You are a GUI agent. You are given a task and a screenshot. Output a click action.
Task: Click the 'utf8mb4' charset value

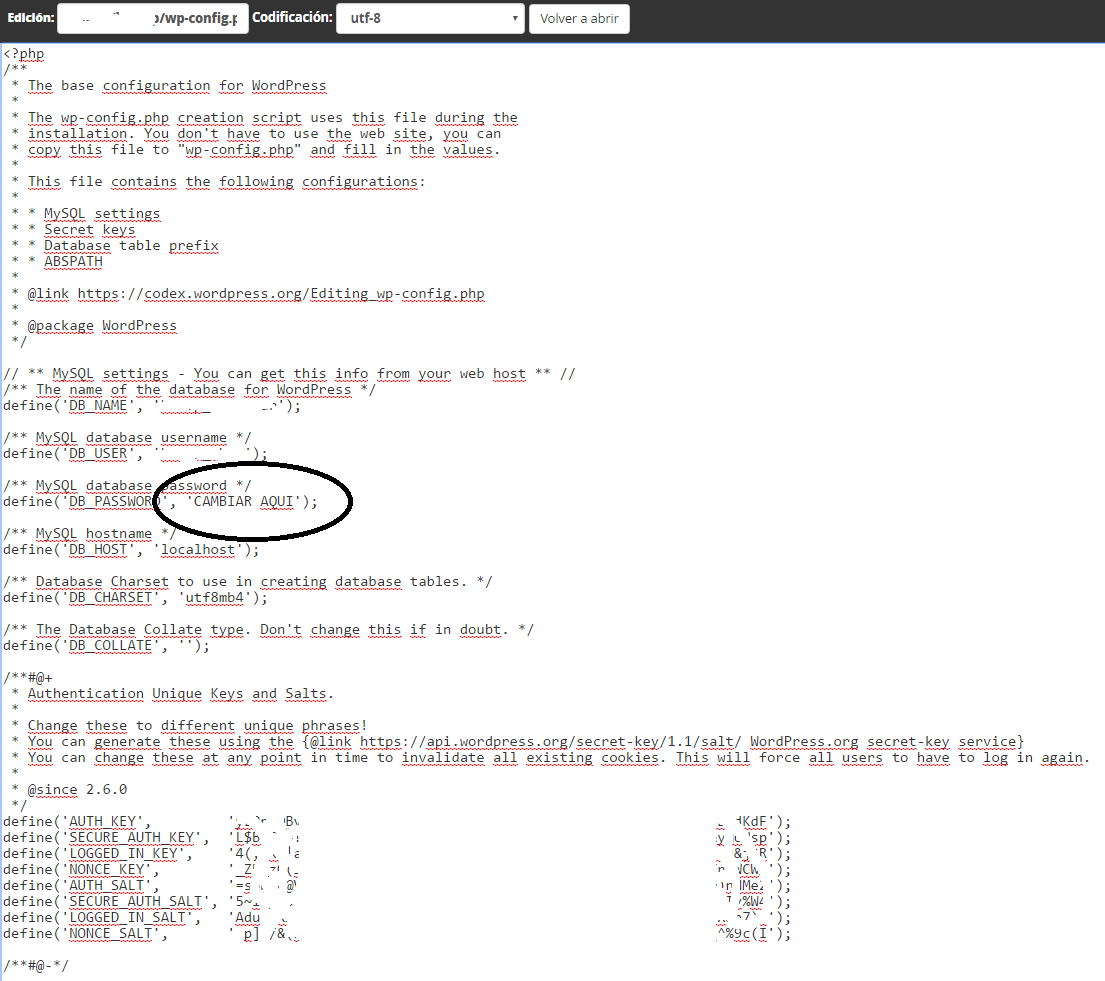[214, 598]
